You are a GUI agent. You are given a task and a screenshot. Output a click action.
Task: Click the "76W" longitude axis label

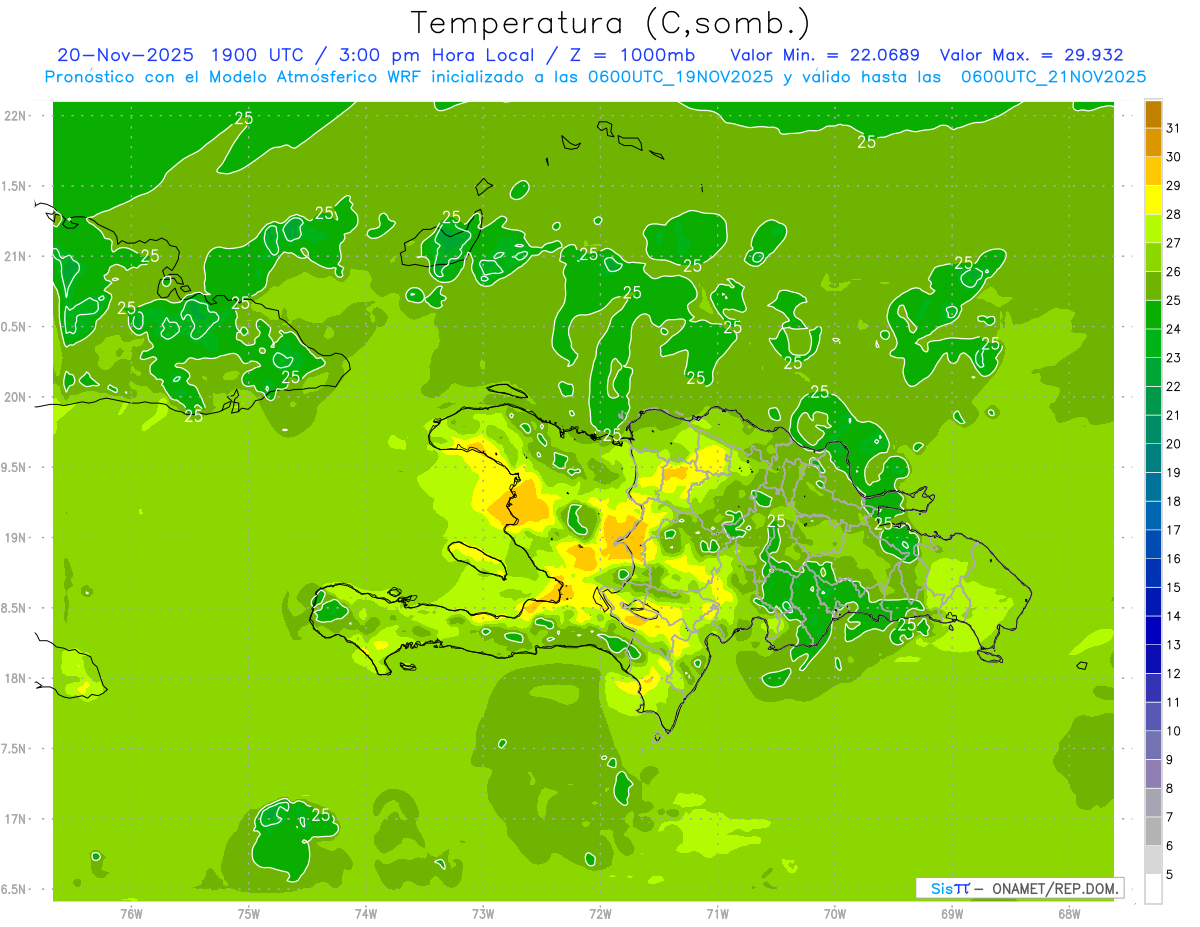click(x=131, y=913)
